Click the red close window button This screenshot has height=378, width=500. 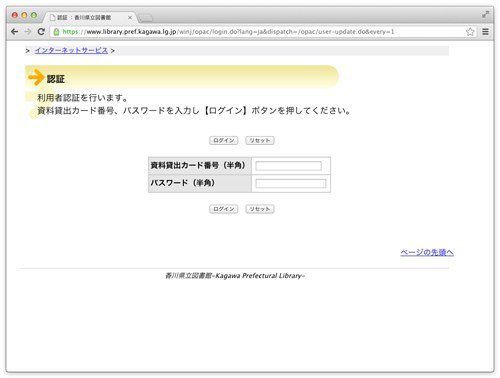[15, 15]
